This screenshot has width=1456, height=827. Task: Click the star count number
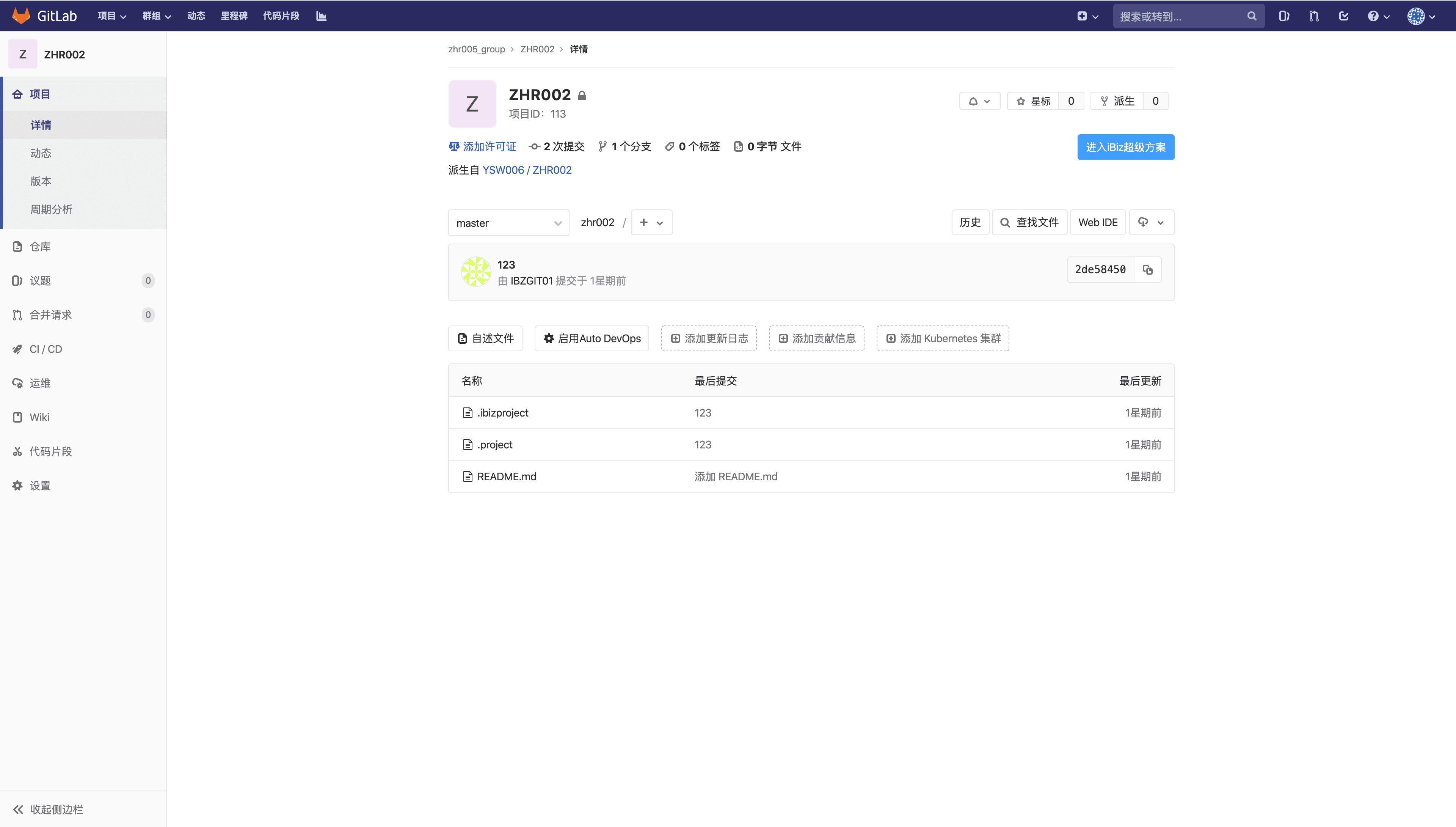point(1071,101)
